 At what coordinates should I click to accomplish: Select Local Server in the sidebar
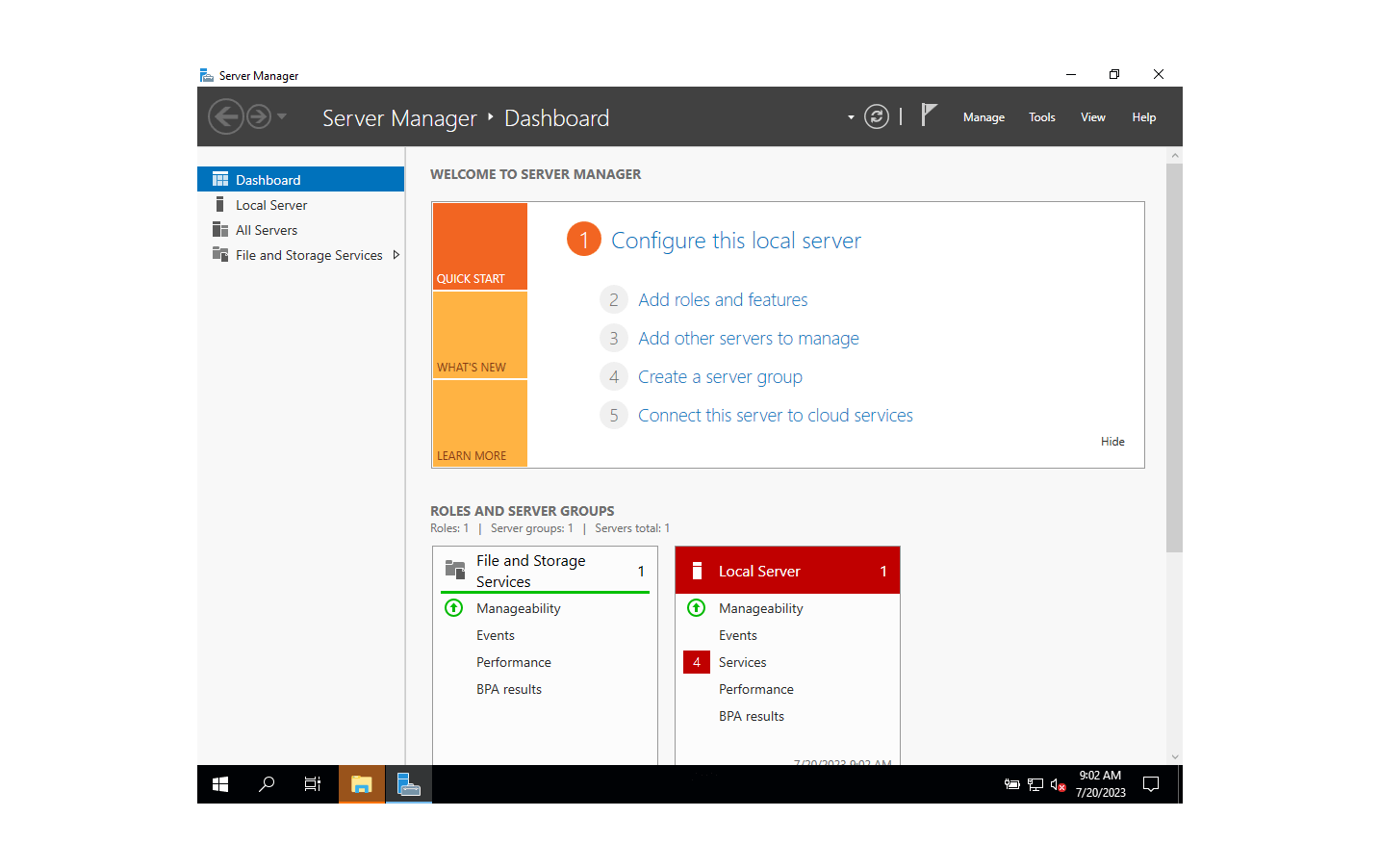point(300,205)
